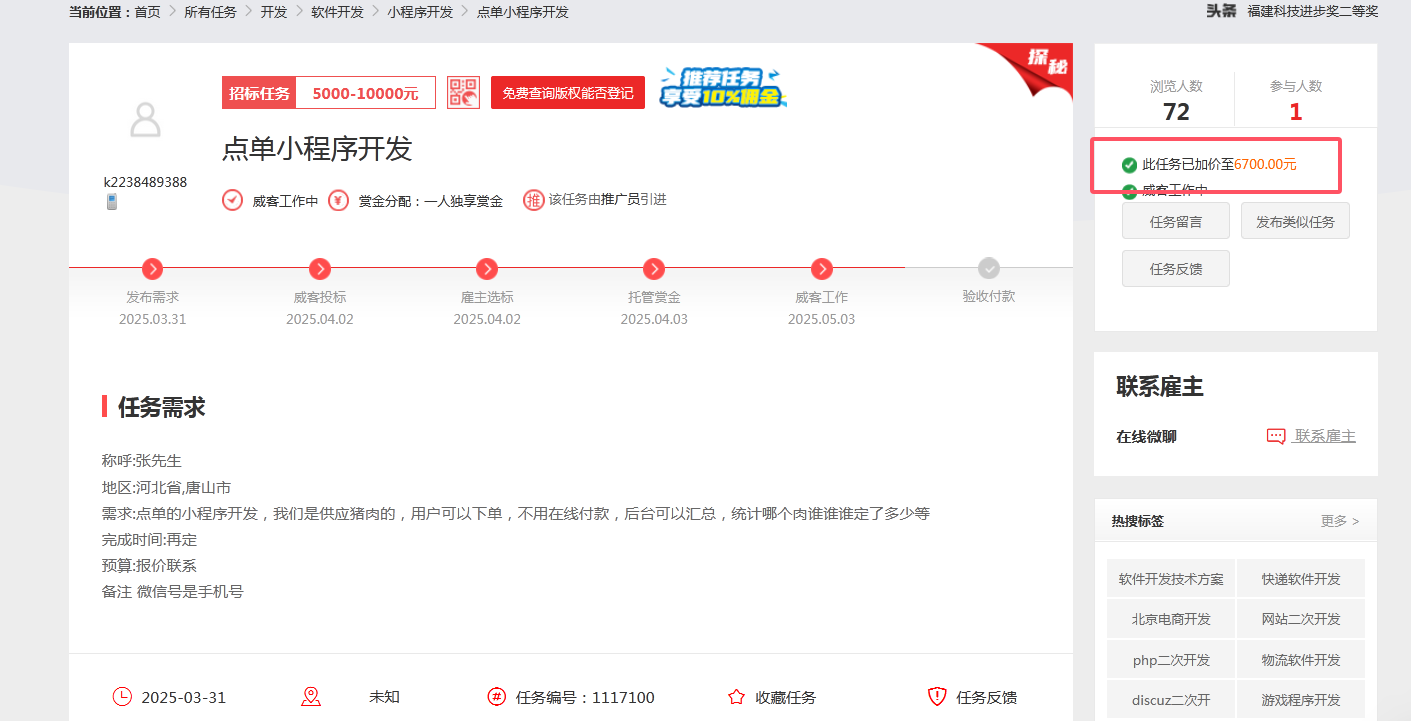Image resolution: width=1411 pixels, height=721 pixels.
Task: Click the location pin icon beside 未知
Action: [x=311, y=696]
